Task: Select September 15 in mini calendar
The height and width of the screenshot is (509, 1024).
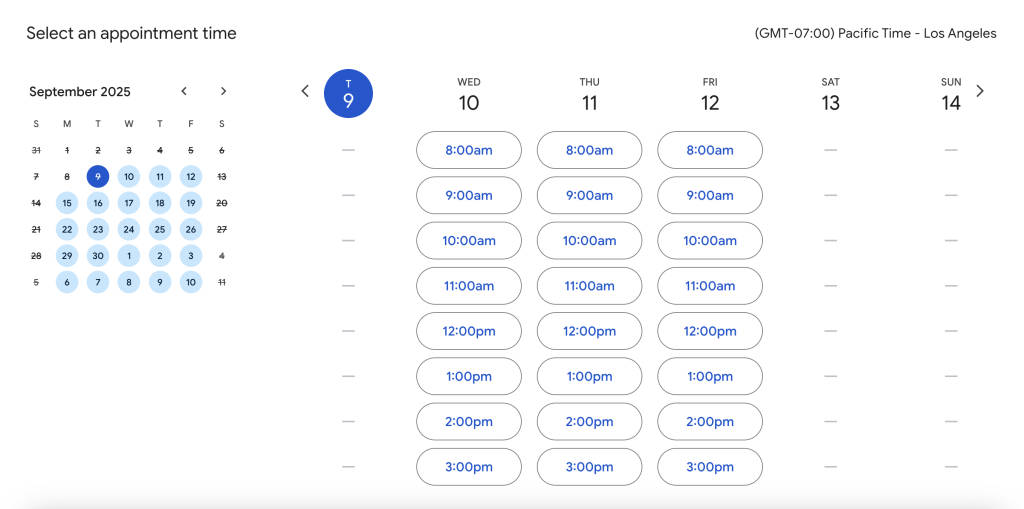Action: coord(67,203)
